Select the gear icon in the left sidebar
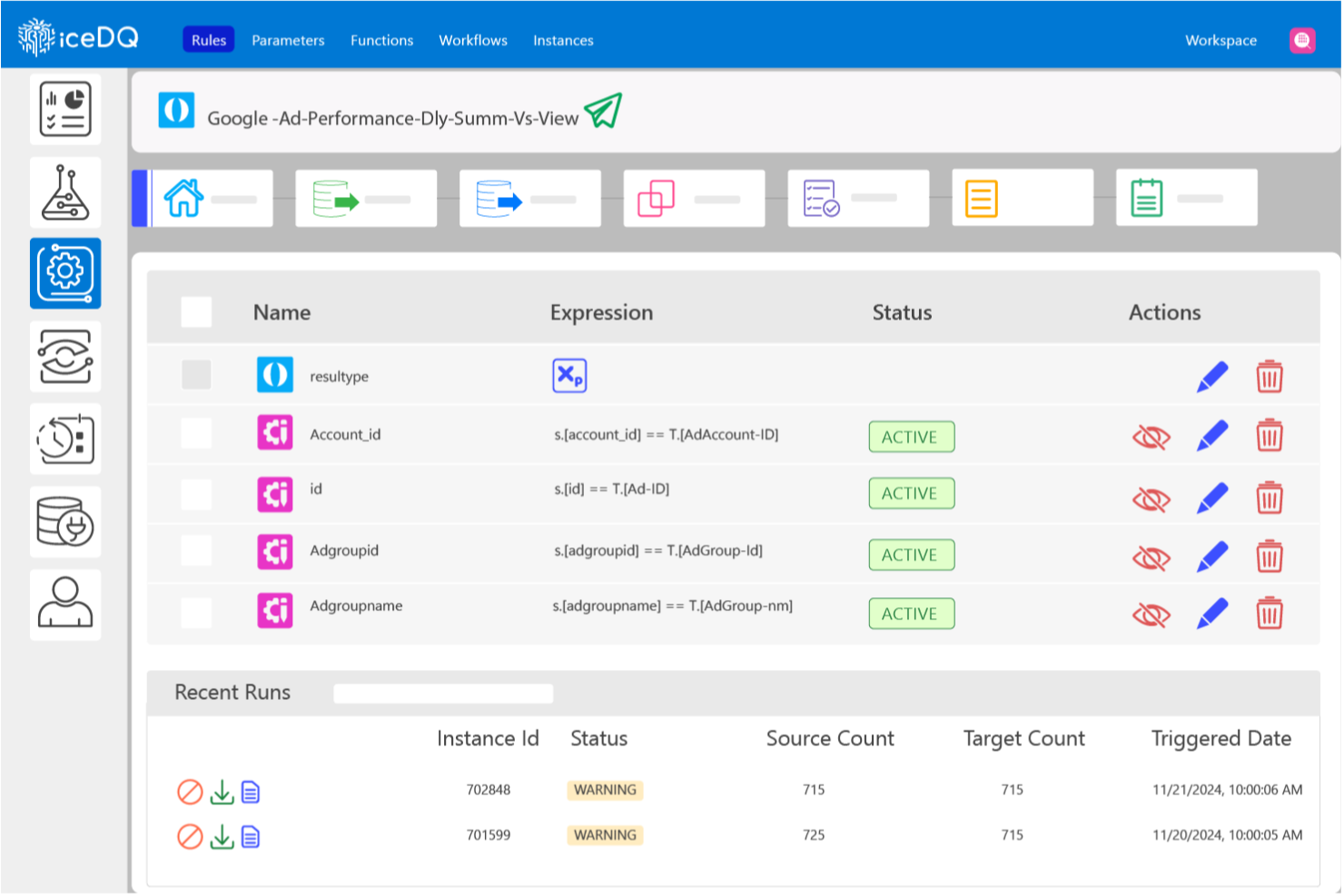The height and width of the screenshot is (896, 1344). point(64,273)
